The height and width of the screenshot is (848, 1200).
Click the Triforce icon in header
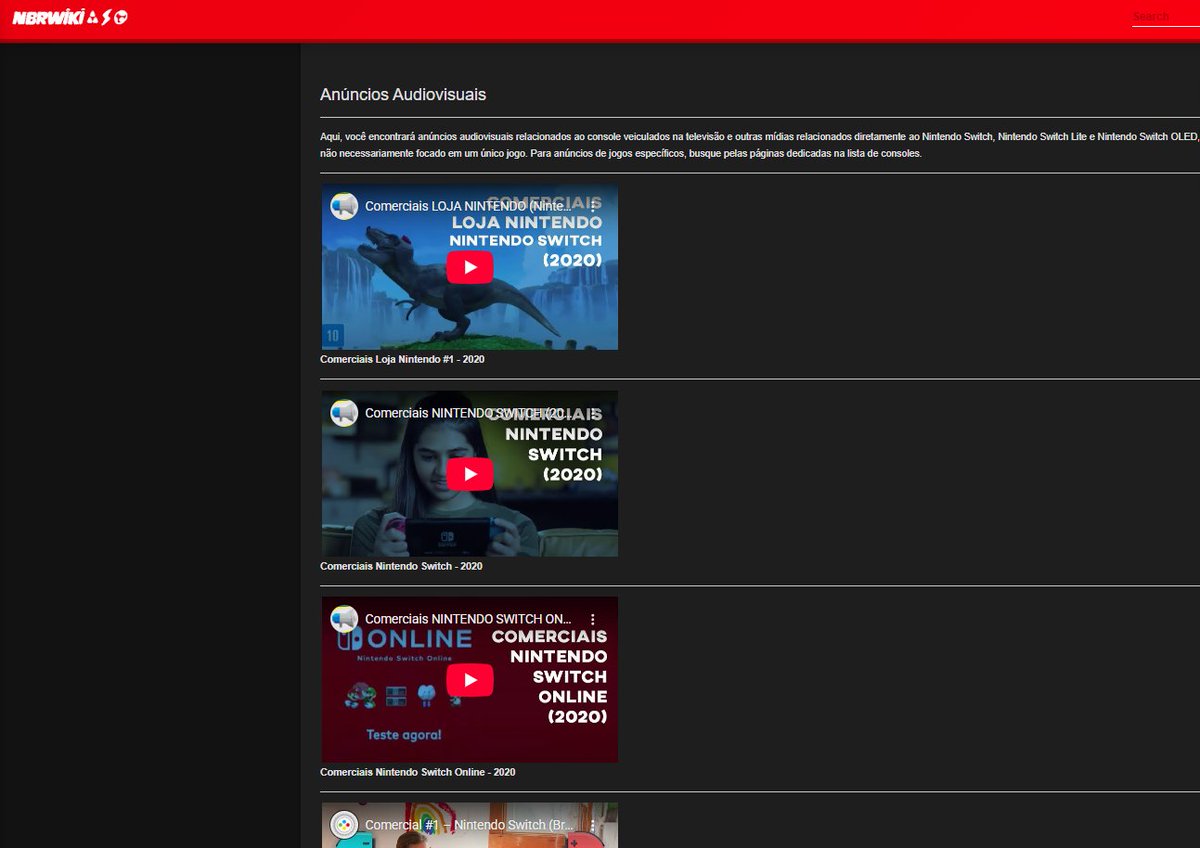click(x=90, y=17)
